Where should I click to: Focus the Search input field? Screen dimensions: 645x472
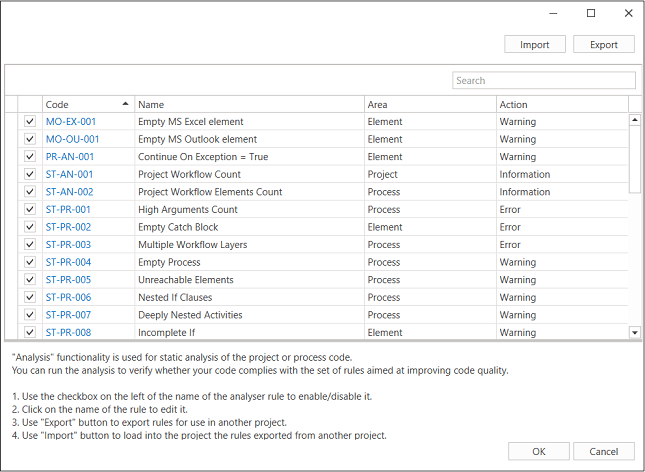click(x=543, y=81)
